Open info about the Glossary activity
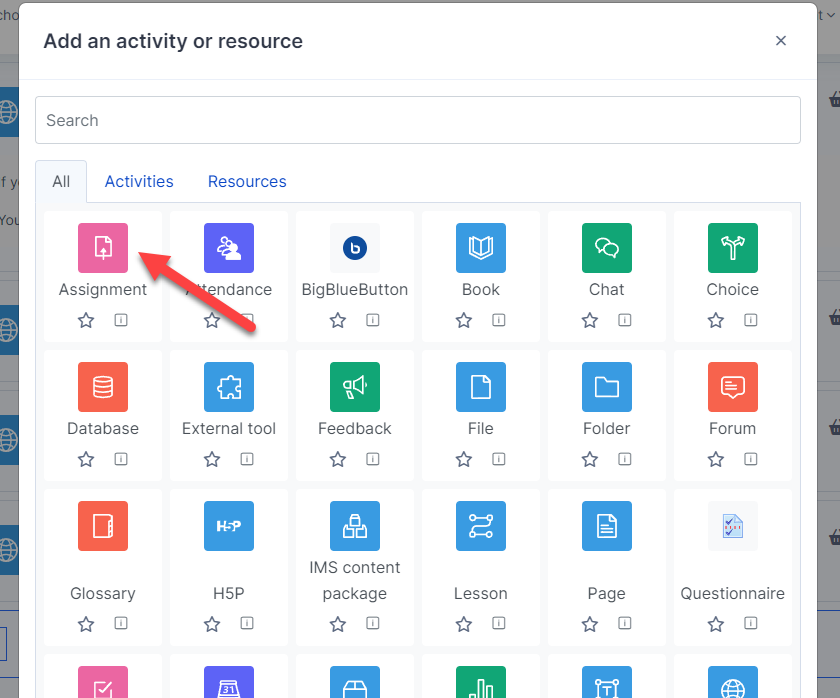This screenshot has height=698, width=840. pos(120,625)
